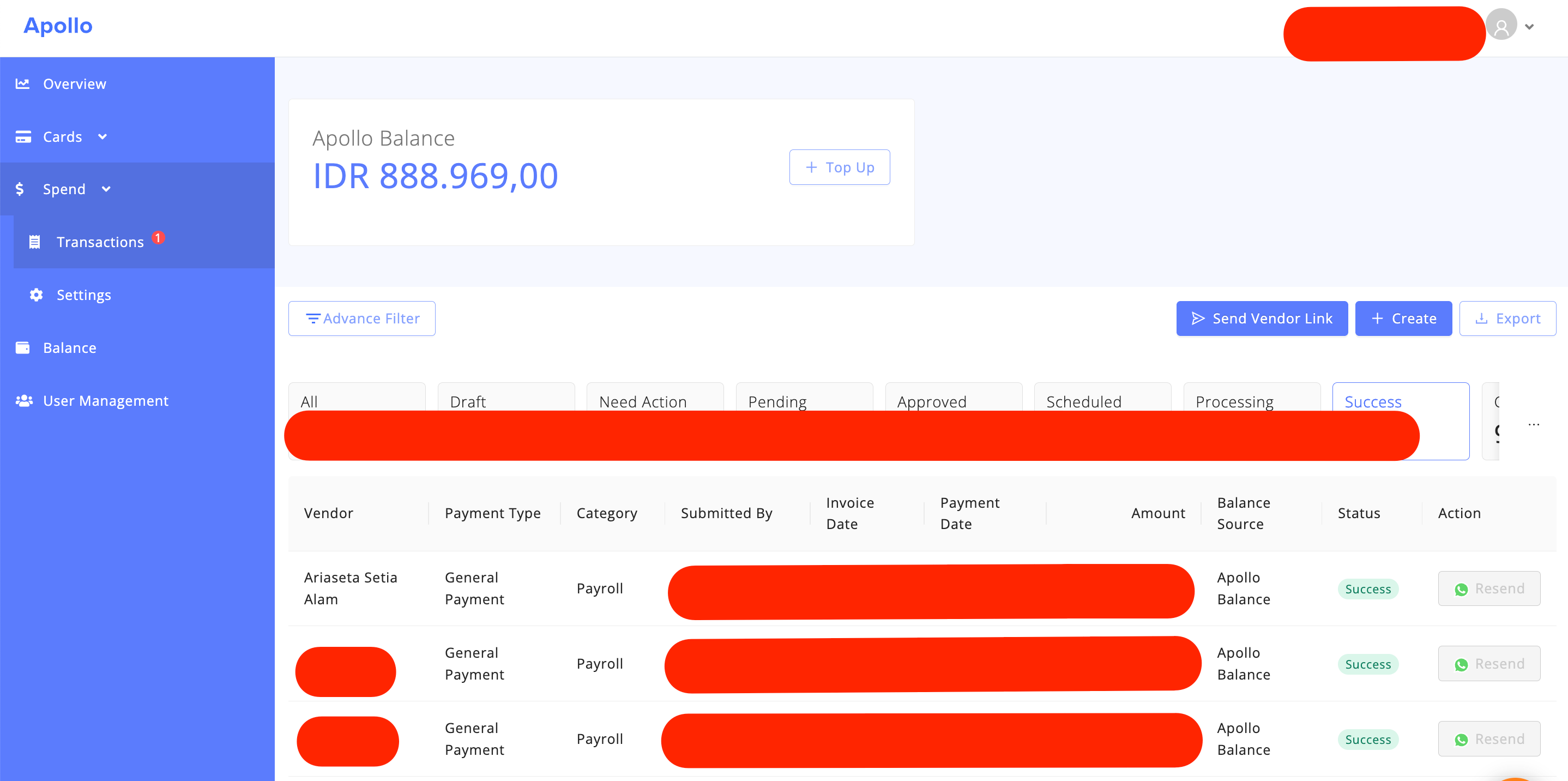Collapse the Spend menu chevron
The height and width of the screenshot is (781, 1568).
106,189
